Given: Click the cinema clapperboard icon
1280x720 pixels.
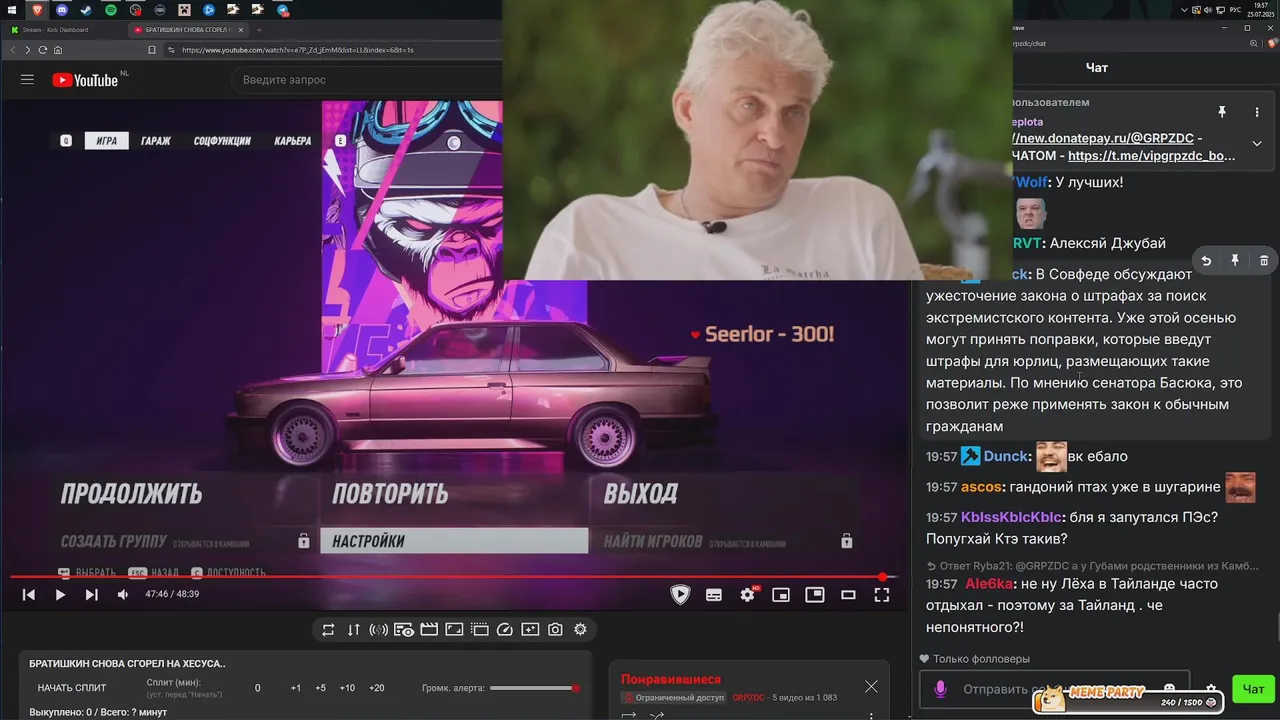Looking at the screenshot, I should click(x=429, y=629).
